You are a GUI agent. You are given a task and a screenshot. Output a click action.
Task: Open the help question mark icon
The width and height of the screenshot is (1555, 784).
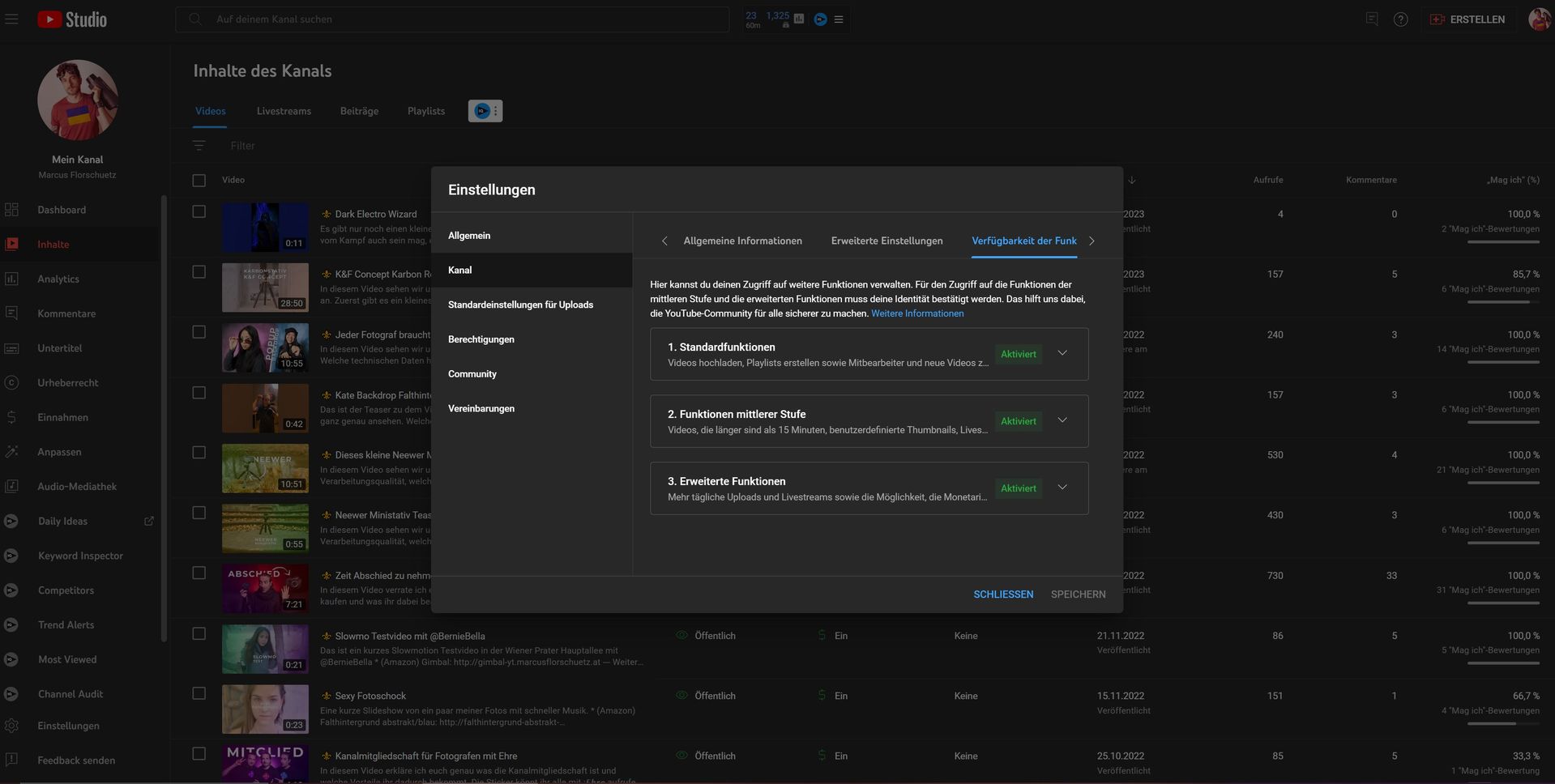click(1400, 19)
